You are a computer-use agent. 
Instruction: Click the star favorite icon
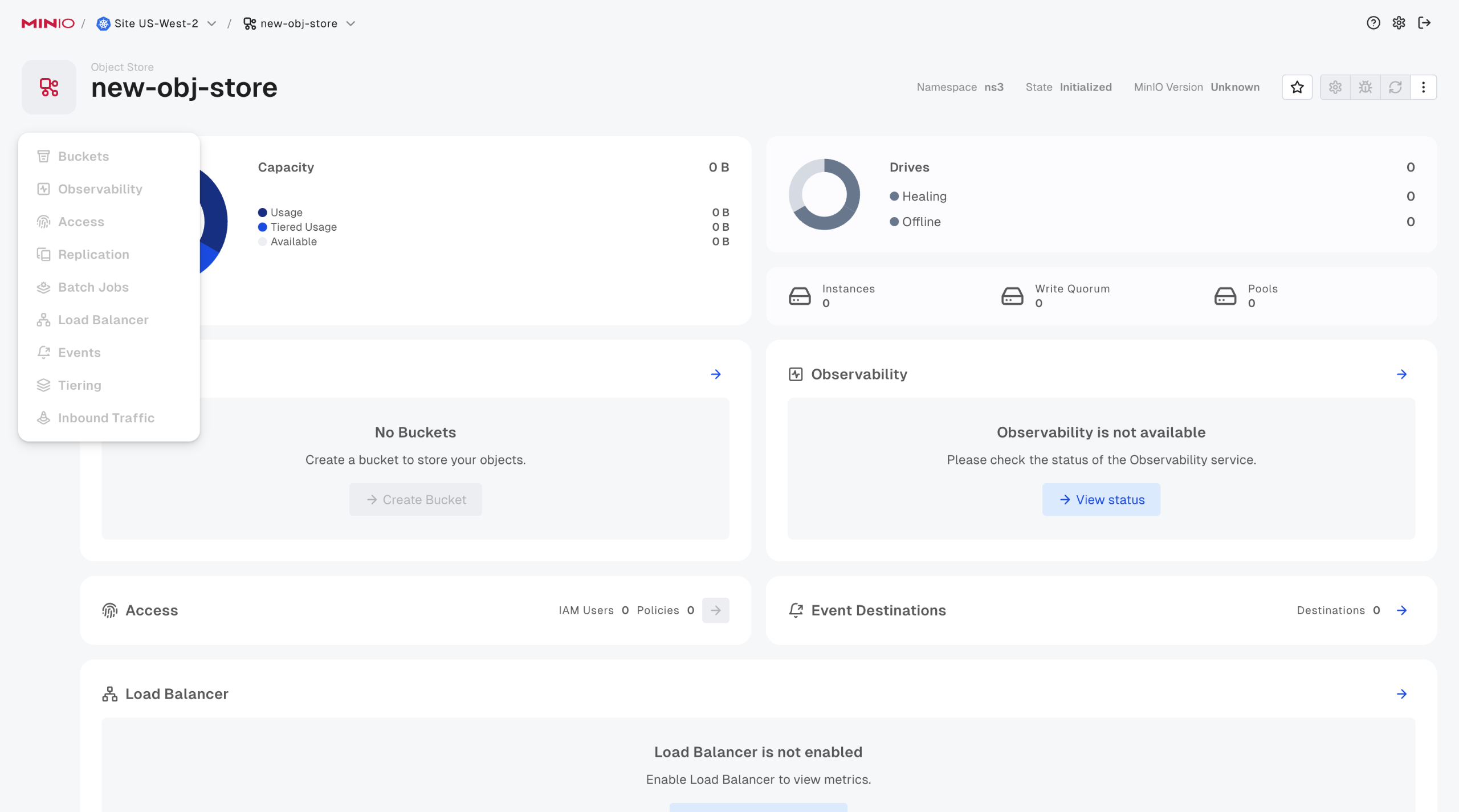[x=1297, y=87]
